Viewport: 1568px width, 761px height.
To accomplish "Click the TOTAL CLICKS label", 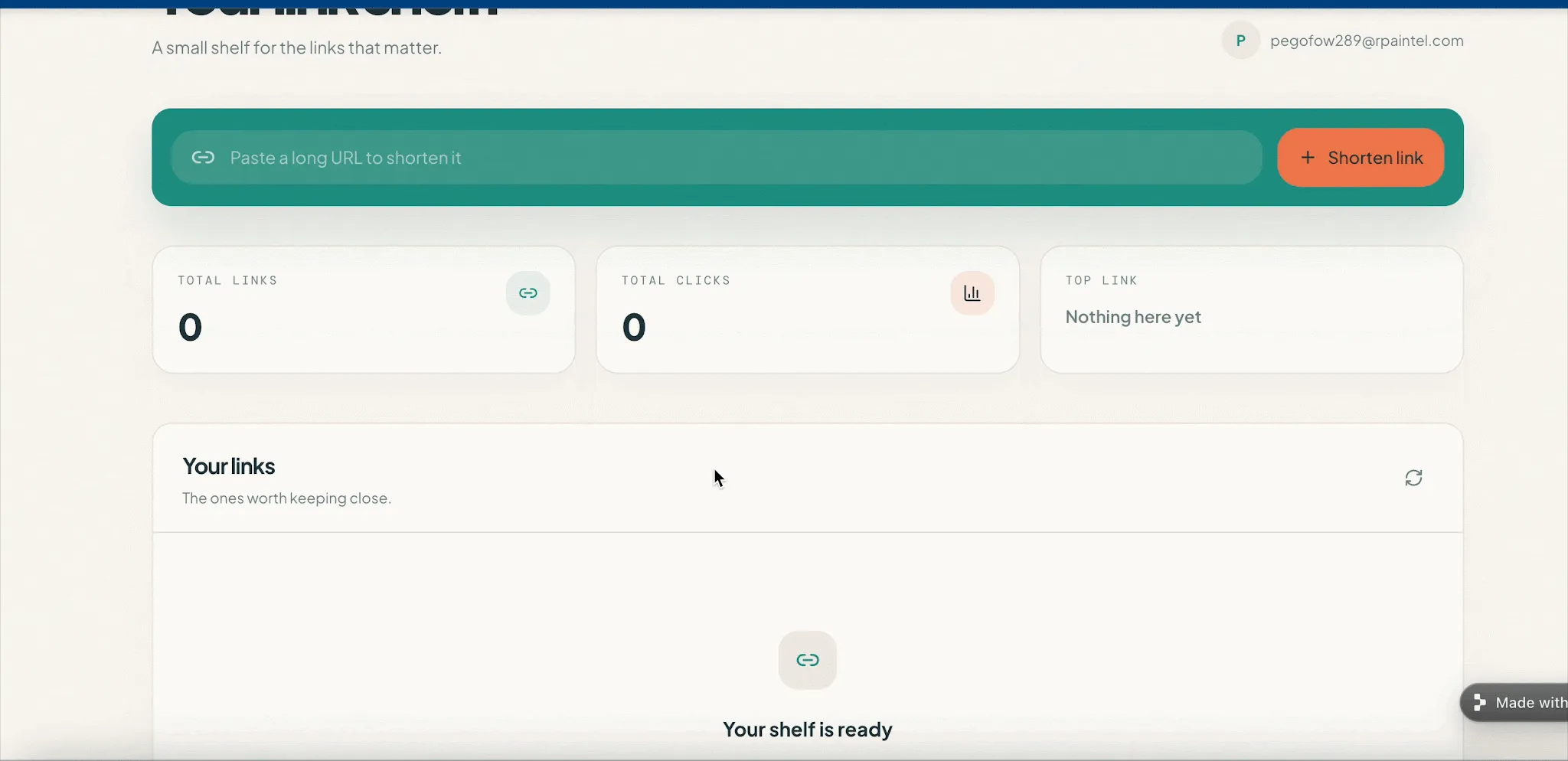I will point(676,280).
